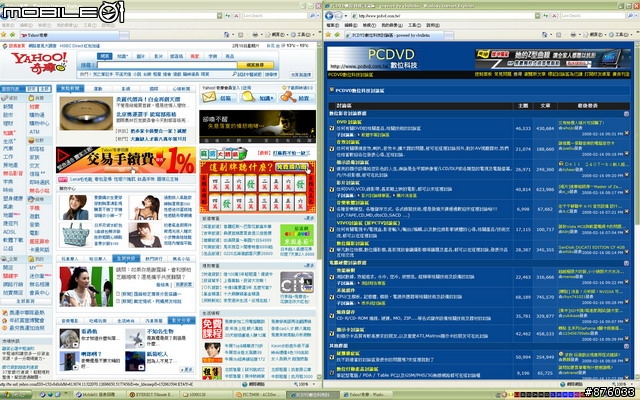Click the Live Search box in PCDVD window
The width and height of the screenshot is (640, 400).
coord(593,16)
